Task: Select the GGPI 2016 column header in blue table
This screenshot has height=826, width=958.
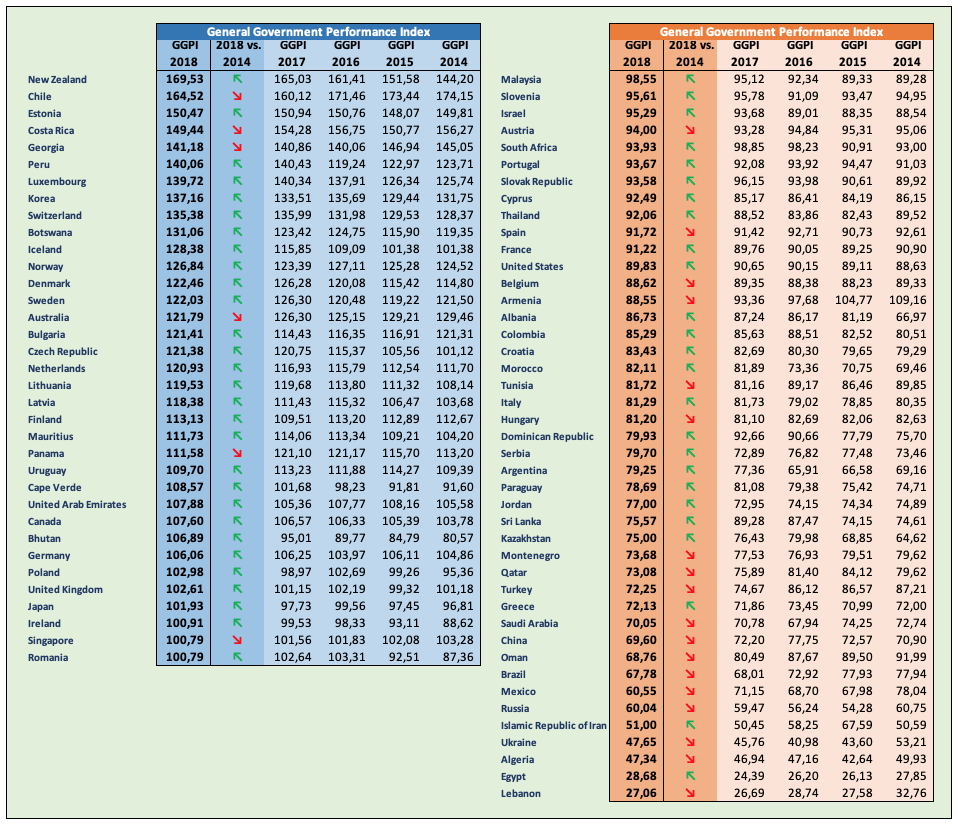Action: [x=346, y=54]
